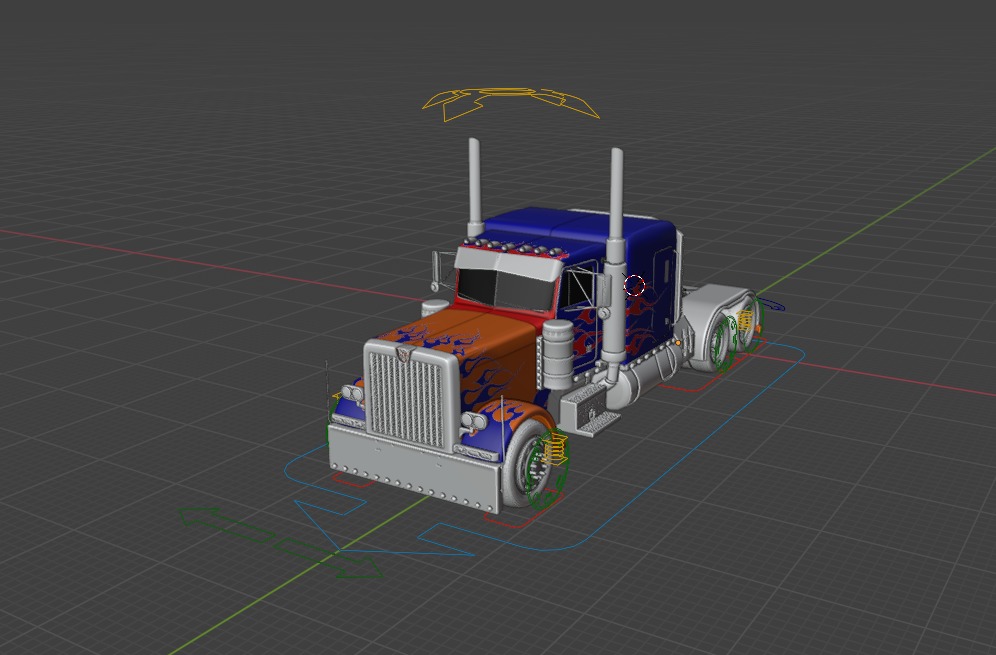The height and width of the screenshot is (655, 996).
Task: Select yellow spring suspension control at front wheel
Action: tap(556, 447)
